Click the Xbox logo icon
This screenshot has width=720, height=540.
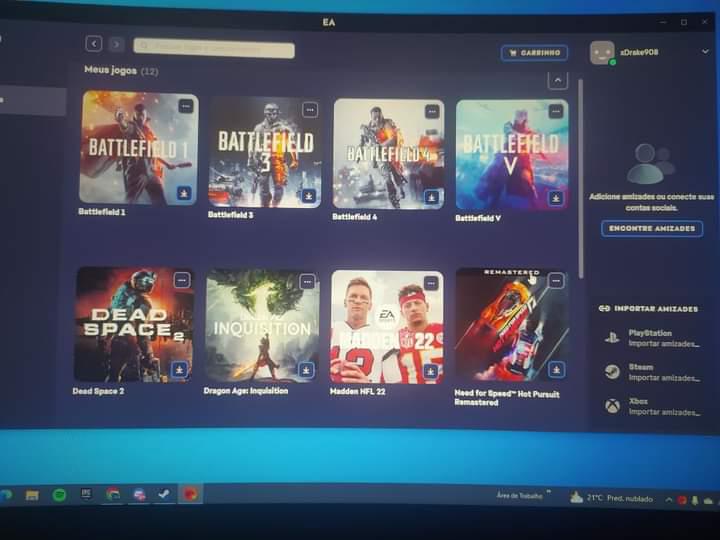[612, 406]
